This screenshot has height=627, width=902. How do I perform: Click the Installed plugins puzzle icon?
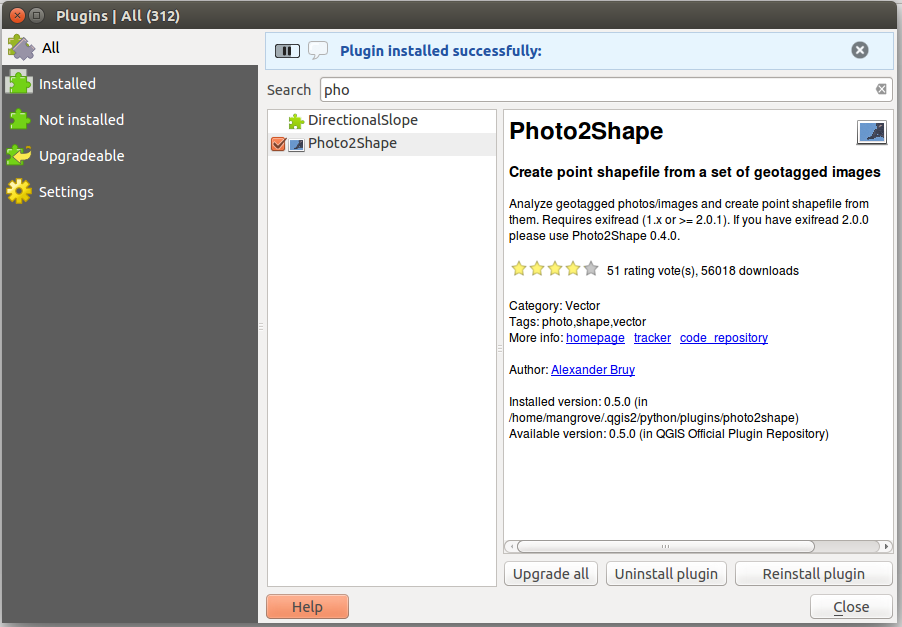point(20,83)
